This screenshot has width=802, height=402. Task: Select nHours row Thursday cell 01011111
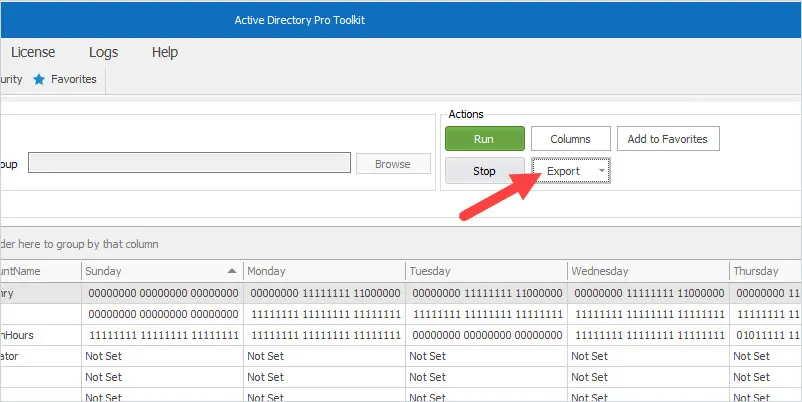[766, 335]
